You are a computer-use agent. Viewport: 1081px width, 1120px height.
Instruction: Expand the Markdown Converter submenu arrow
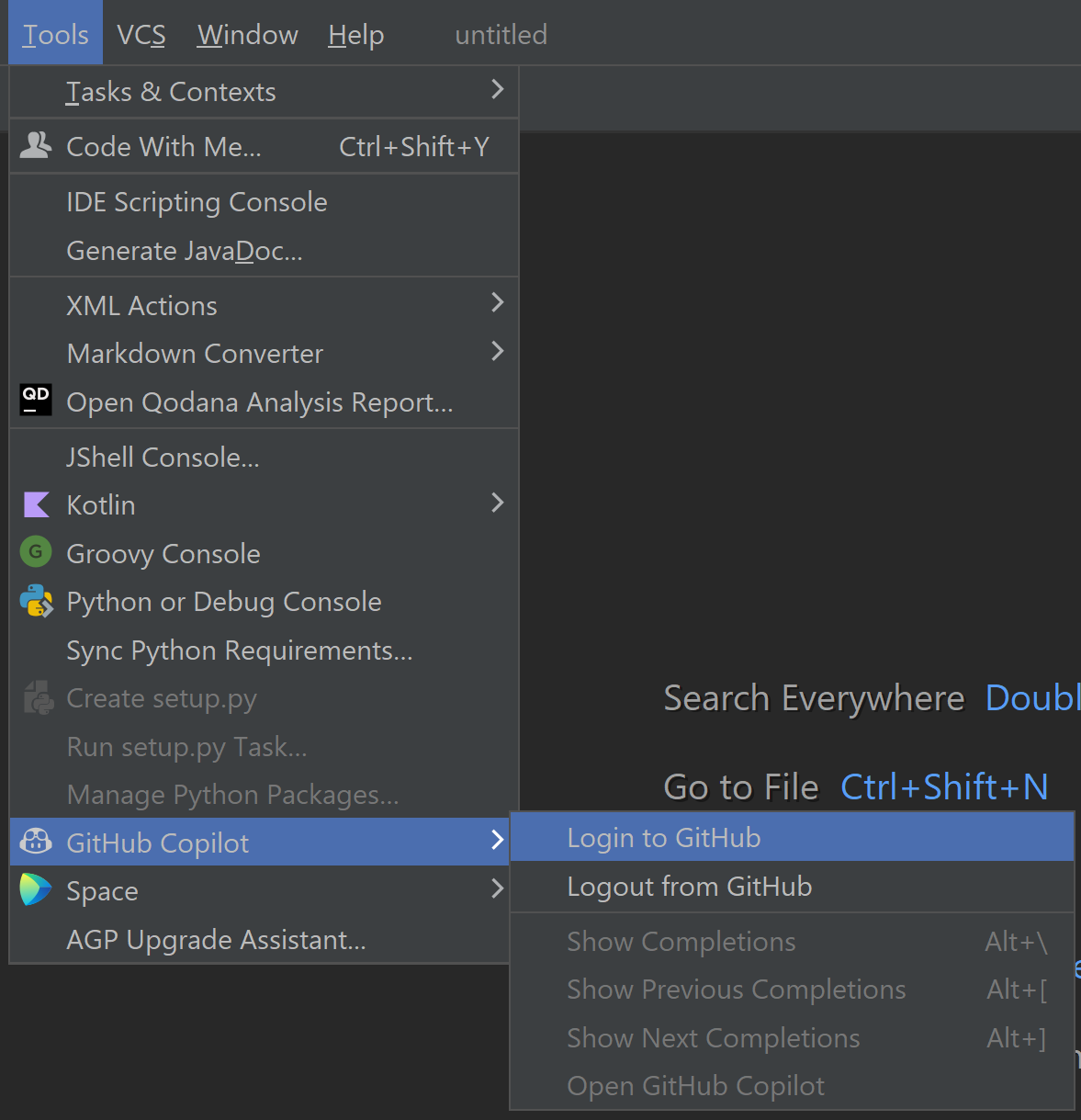497,351
